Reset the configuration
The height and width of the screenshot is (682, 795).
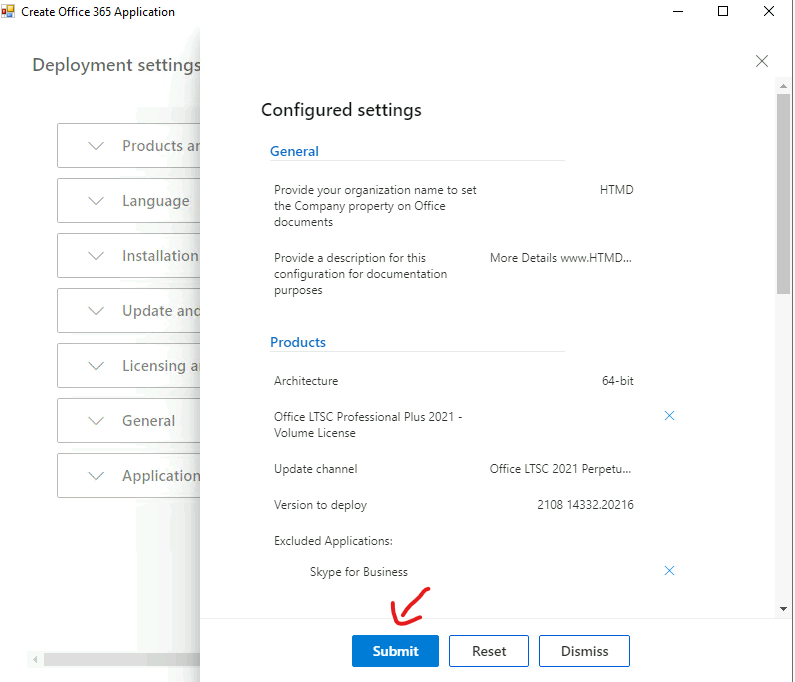click(489, 651)
